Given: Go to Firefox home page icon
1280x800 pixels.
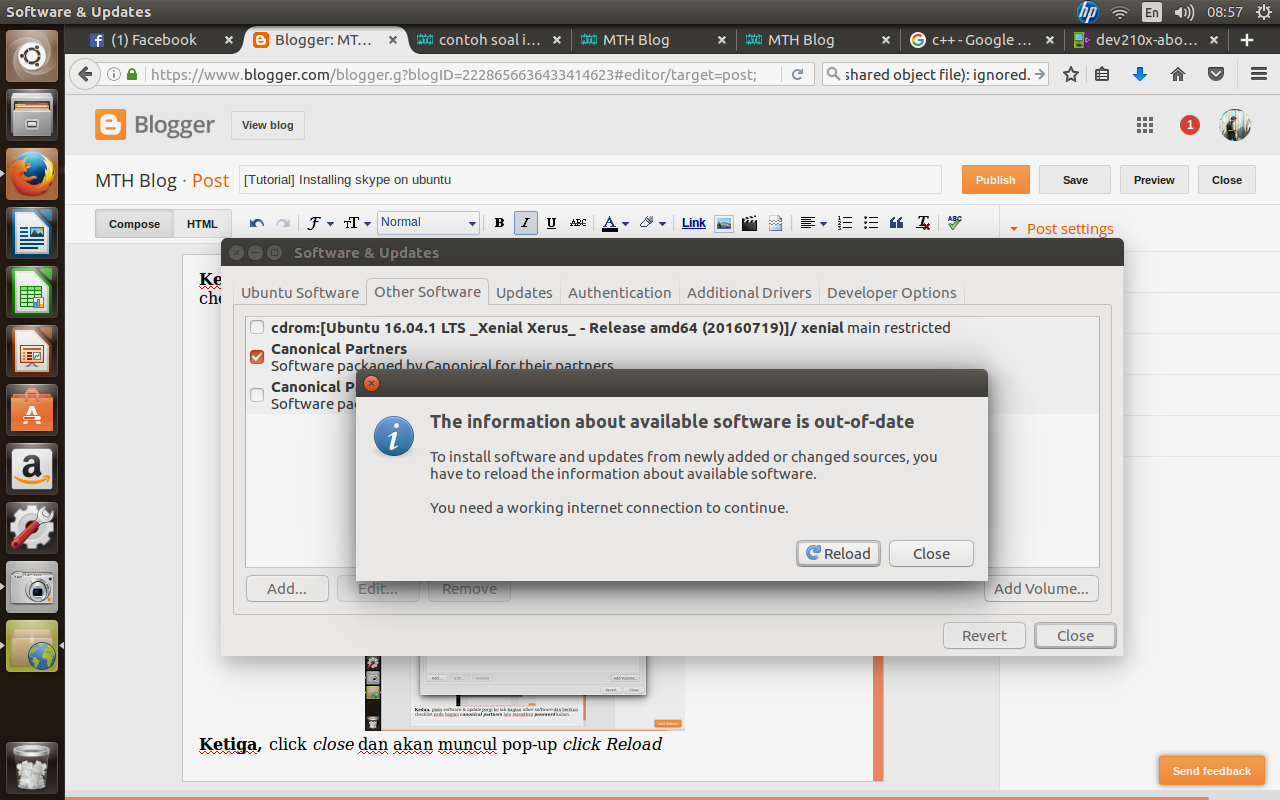Looking at the screenshot, I should (1178, 74).
